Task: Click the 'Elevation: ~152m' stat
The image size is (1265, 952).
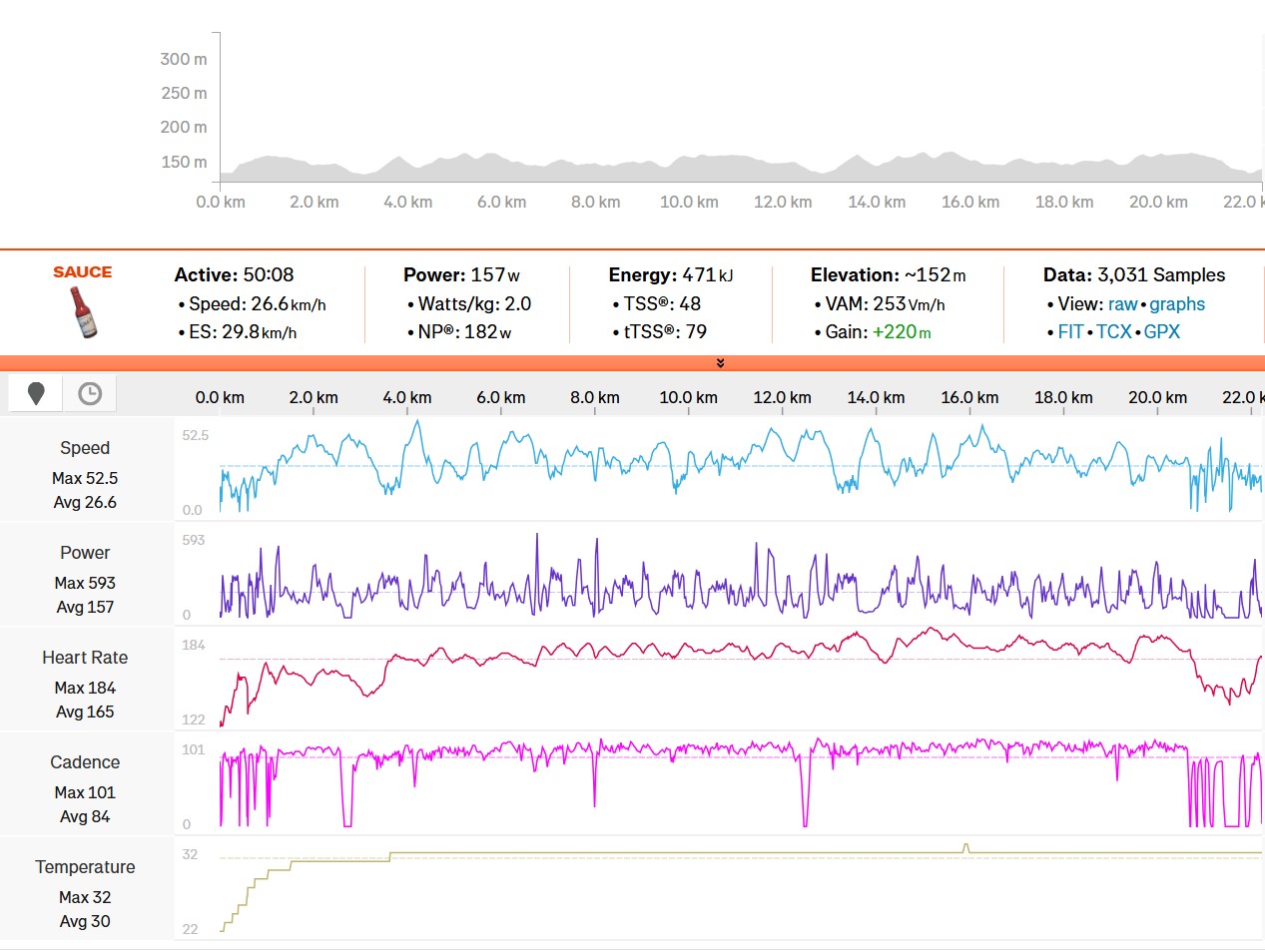Action: (889, 275)
